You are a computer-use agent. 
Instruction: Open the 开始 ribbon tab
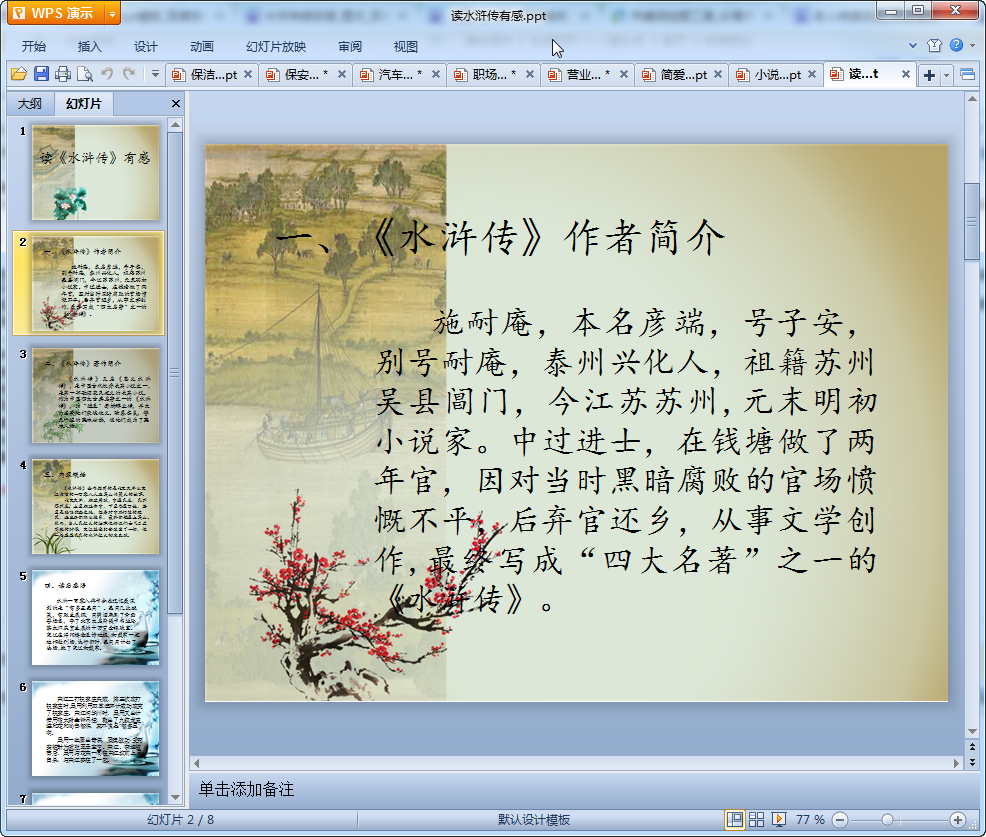(34, 47)
